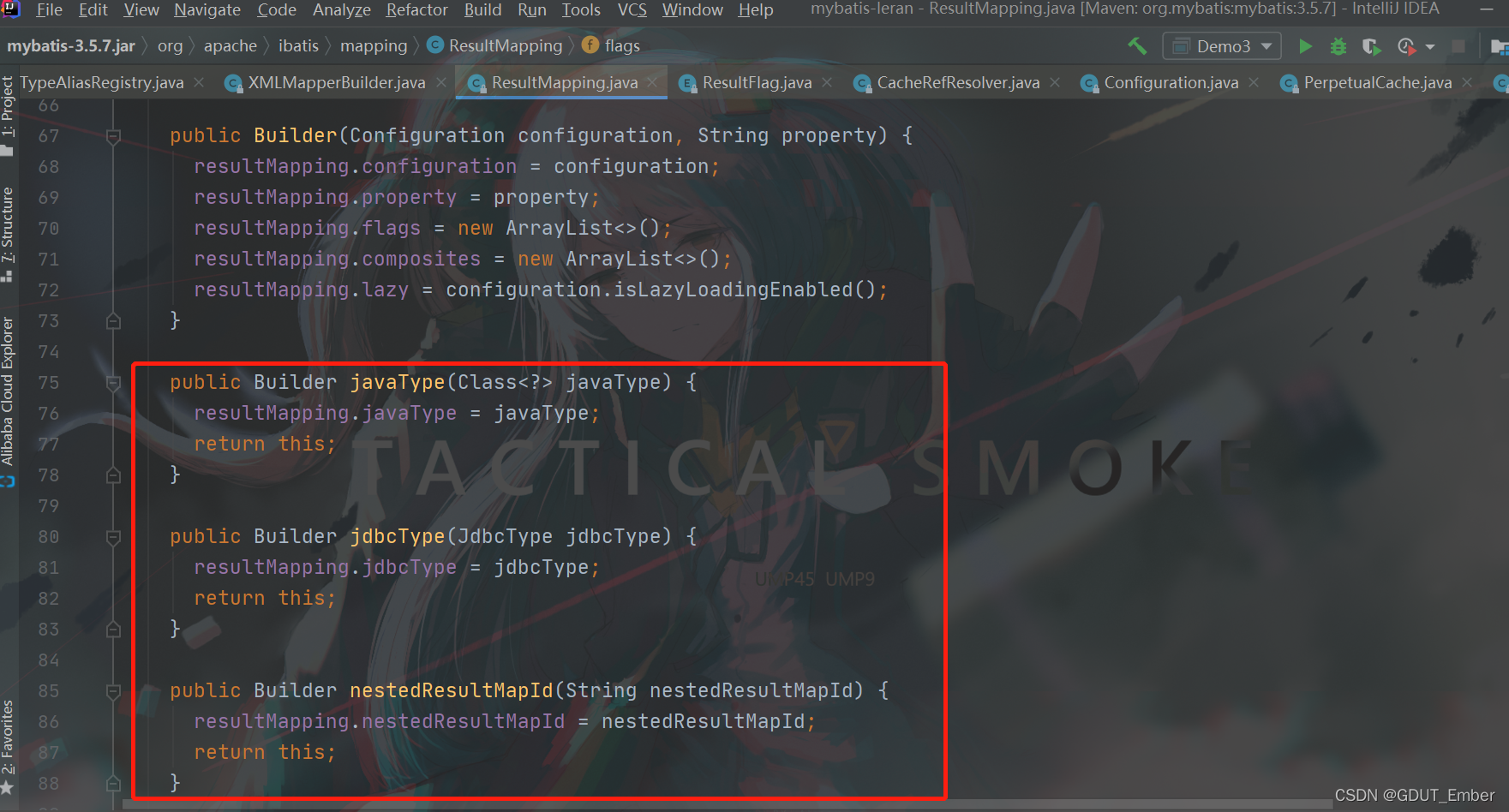Open the Analyze menu

342,9
